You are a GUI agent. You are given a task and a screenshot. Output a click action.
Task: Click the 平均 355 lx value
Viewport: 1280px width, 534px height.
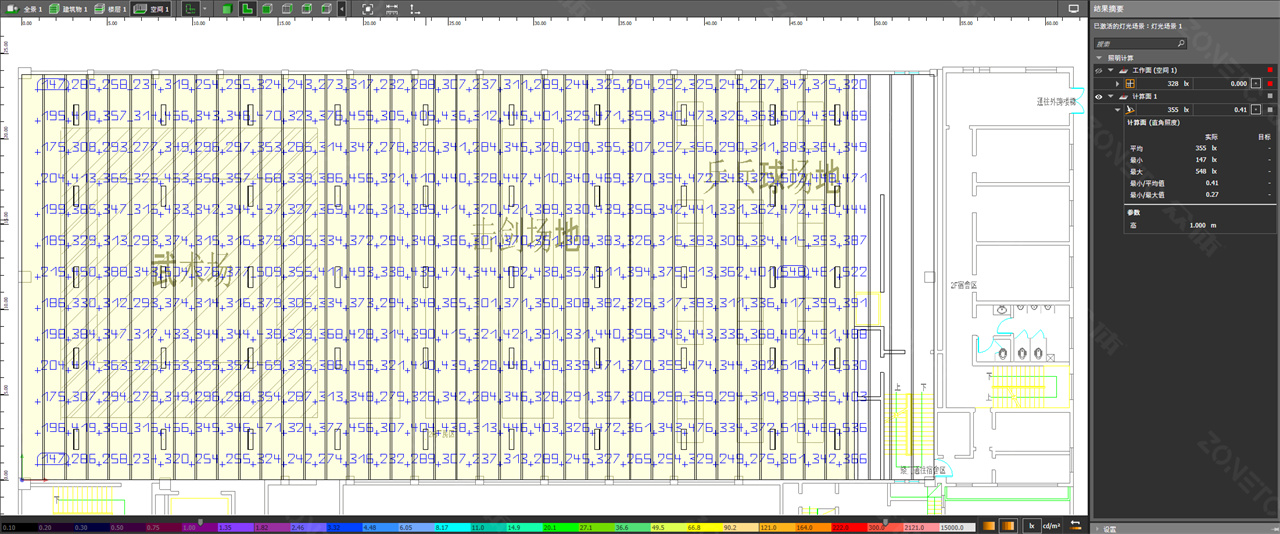(1206, 148)
